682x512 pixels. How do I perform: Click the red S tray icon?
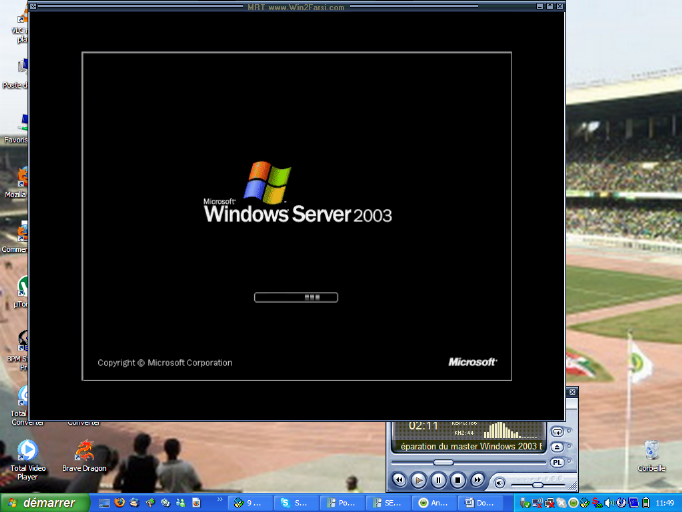(597, 503)
